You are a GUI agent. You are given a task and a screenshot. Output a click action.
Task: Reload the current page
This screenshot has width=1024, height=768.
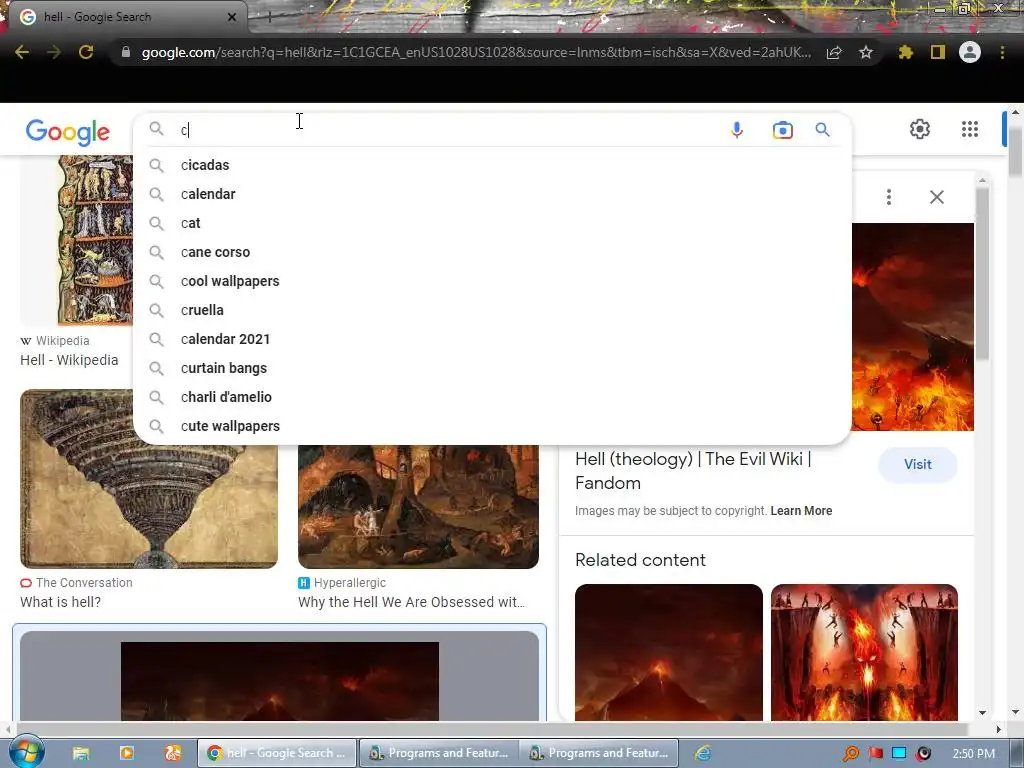86,52
